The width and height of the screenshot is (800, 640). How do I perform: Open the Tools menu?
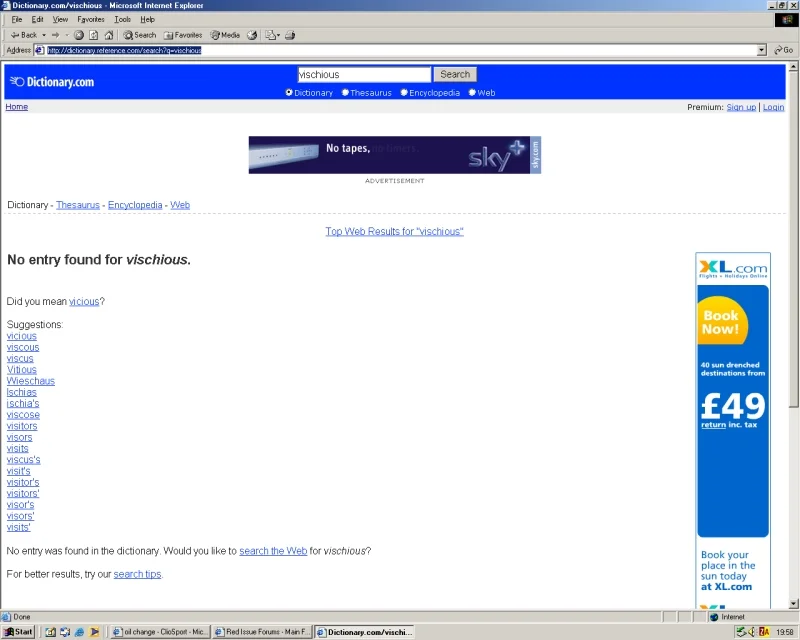(122, 19)
